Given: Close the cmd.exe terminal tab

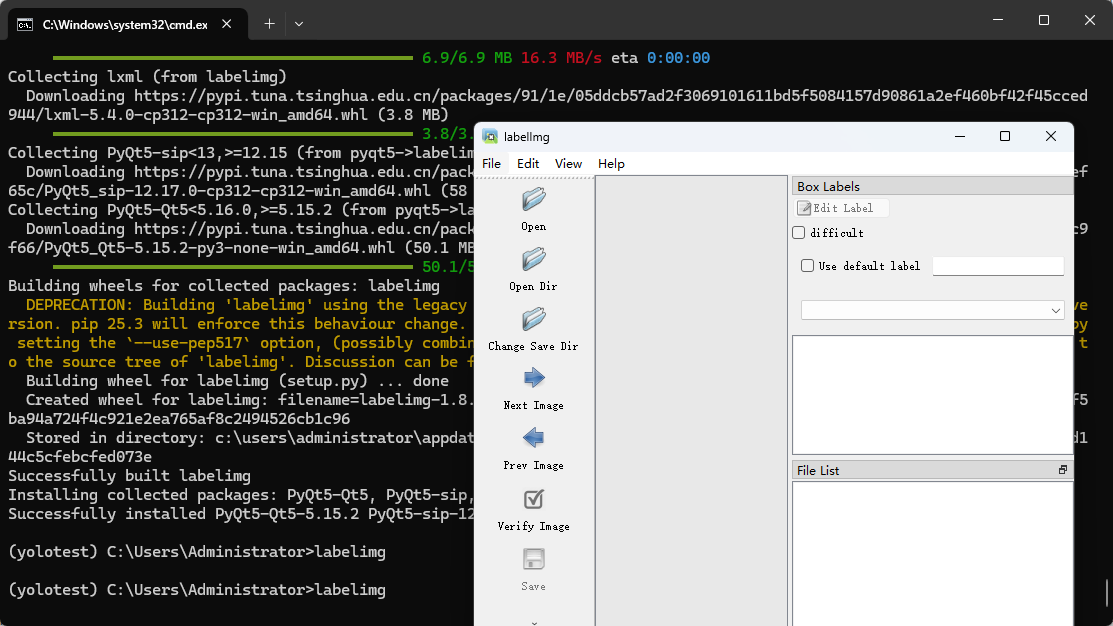Looking at the screenshot, I should pyautogui.click(x=226, y=24).
